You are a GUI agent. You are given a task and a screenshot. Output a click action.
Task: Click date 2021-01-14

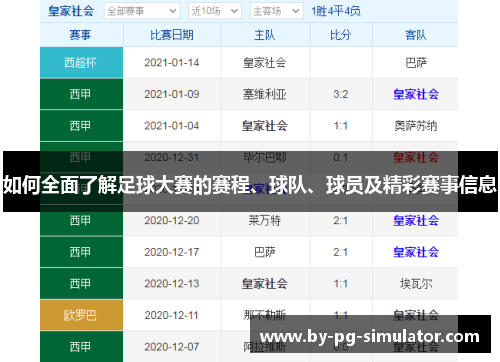pyautogui.click(x=172, y=62)
